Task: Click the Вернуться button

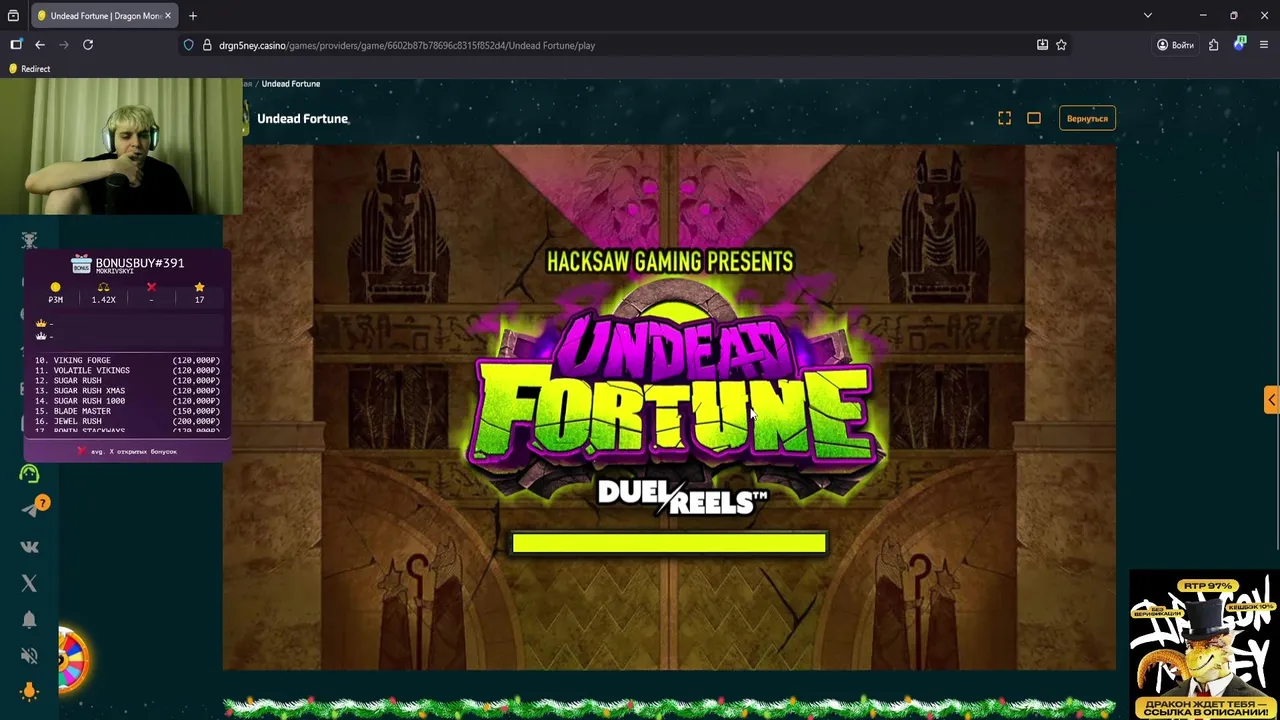Action: click(1087, 118)
